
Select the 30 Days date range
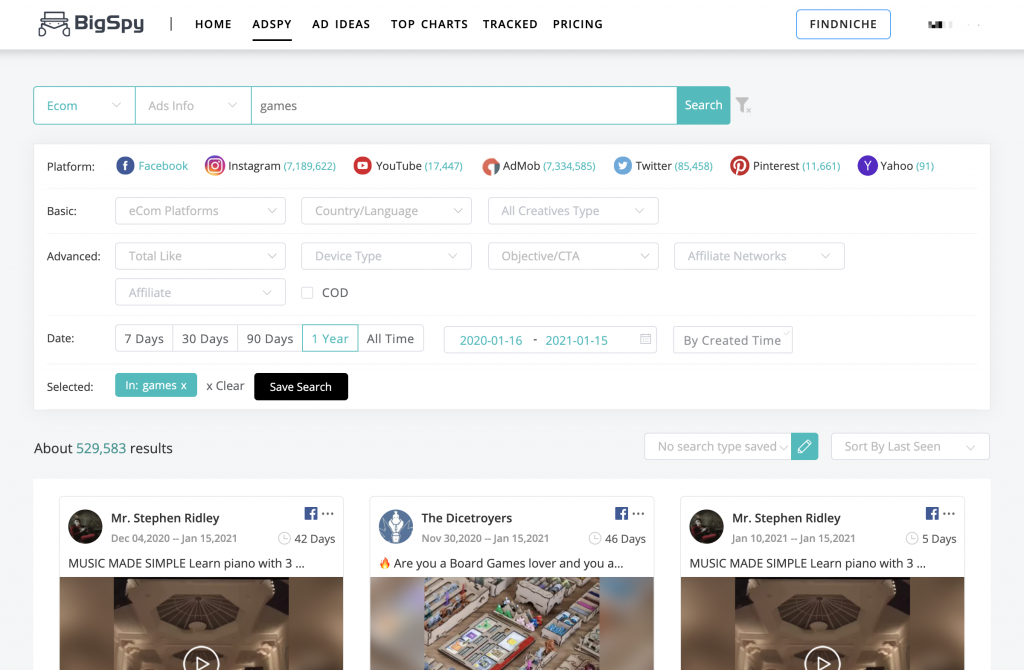[205, 338]
